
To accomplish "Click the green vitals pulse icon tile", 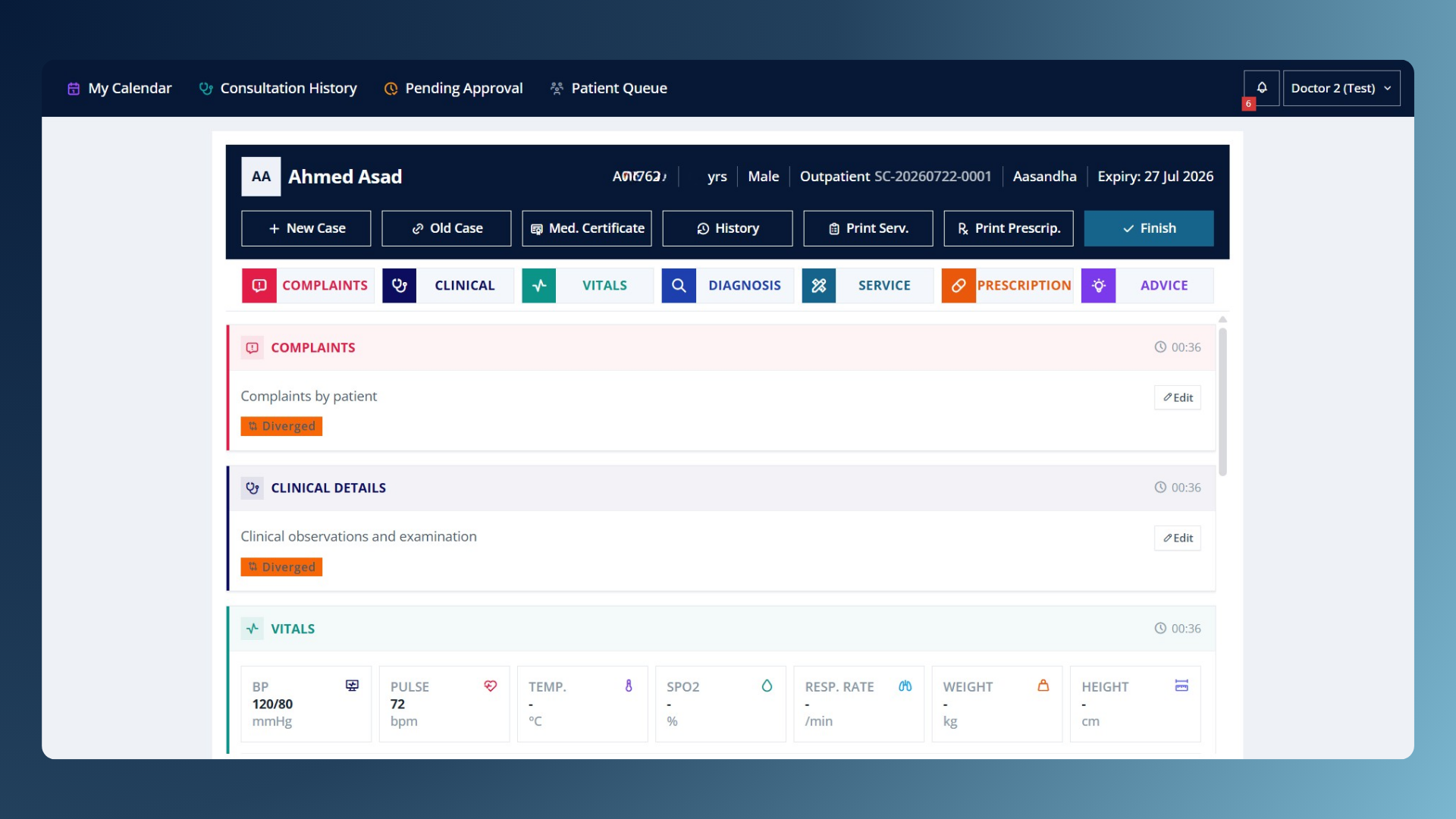I will pyautogui.click(x=539, y=285).
